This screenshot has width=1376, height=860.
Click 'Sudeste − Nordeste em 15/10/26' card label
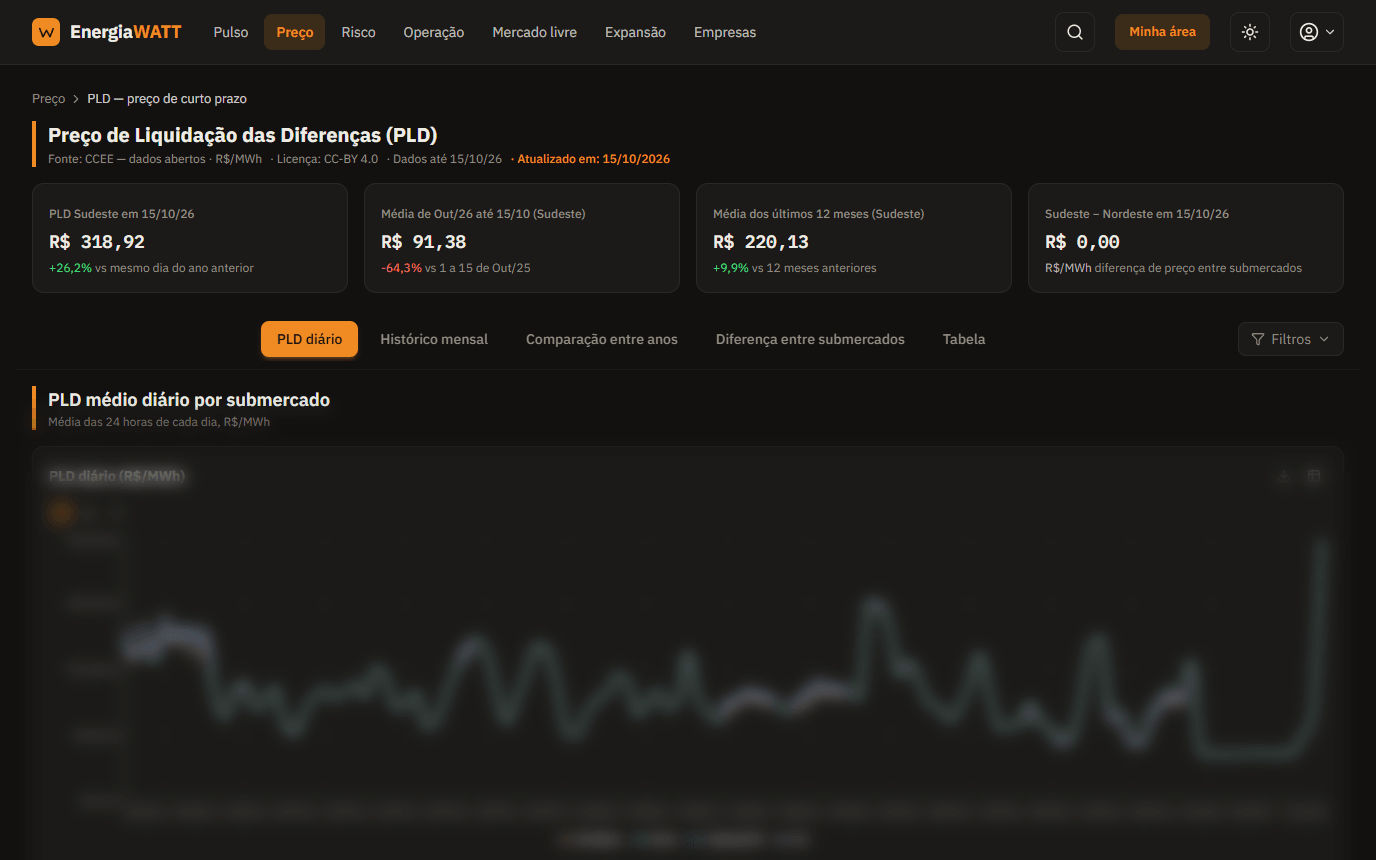(x=1137, y=214)
